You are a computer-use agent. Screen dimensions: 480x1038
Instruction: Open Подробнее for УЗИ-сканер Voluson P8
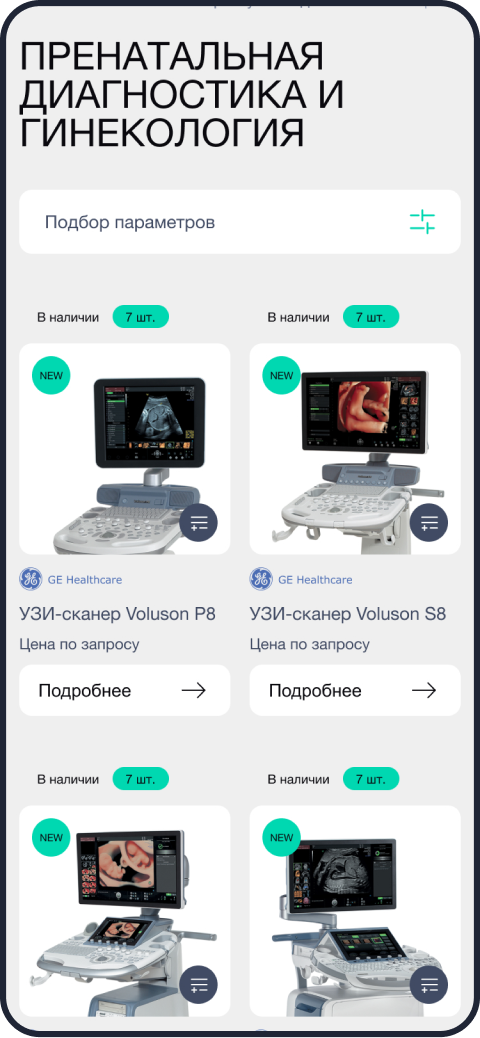click(x=124, y=690)
